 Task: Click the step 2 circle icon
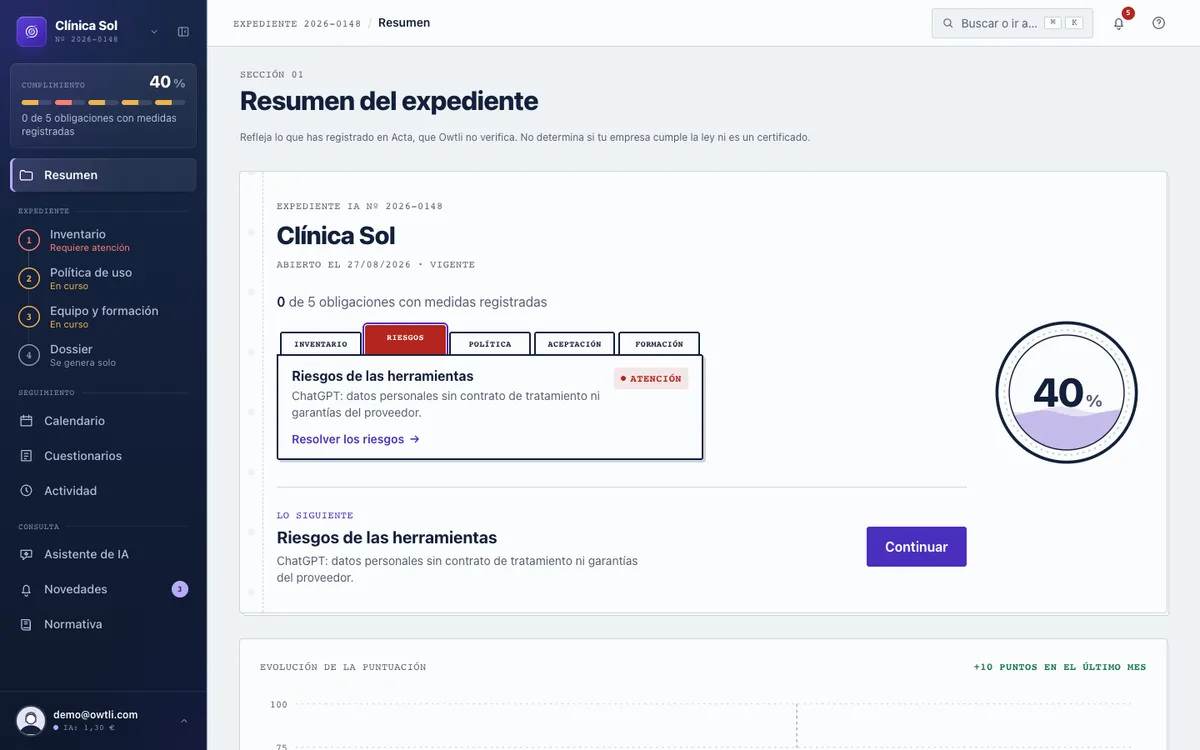point(29,278)
